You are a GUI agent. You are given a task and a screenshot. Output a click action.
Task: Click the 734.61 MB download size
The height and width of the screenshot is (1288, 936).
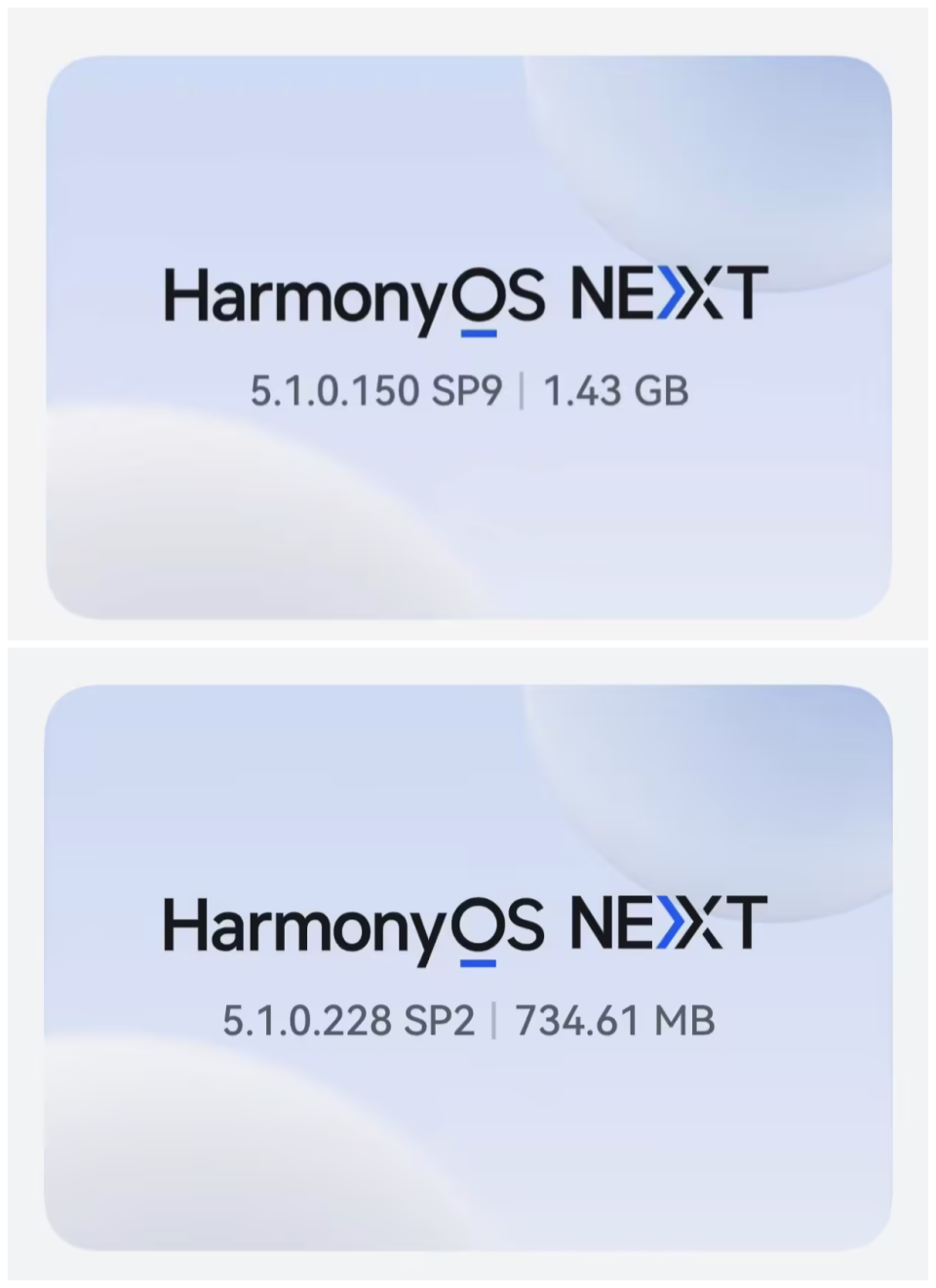[x=615, y=1021]
